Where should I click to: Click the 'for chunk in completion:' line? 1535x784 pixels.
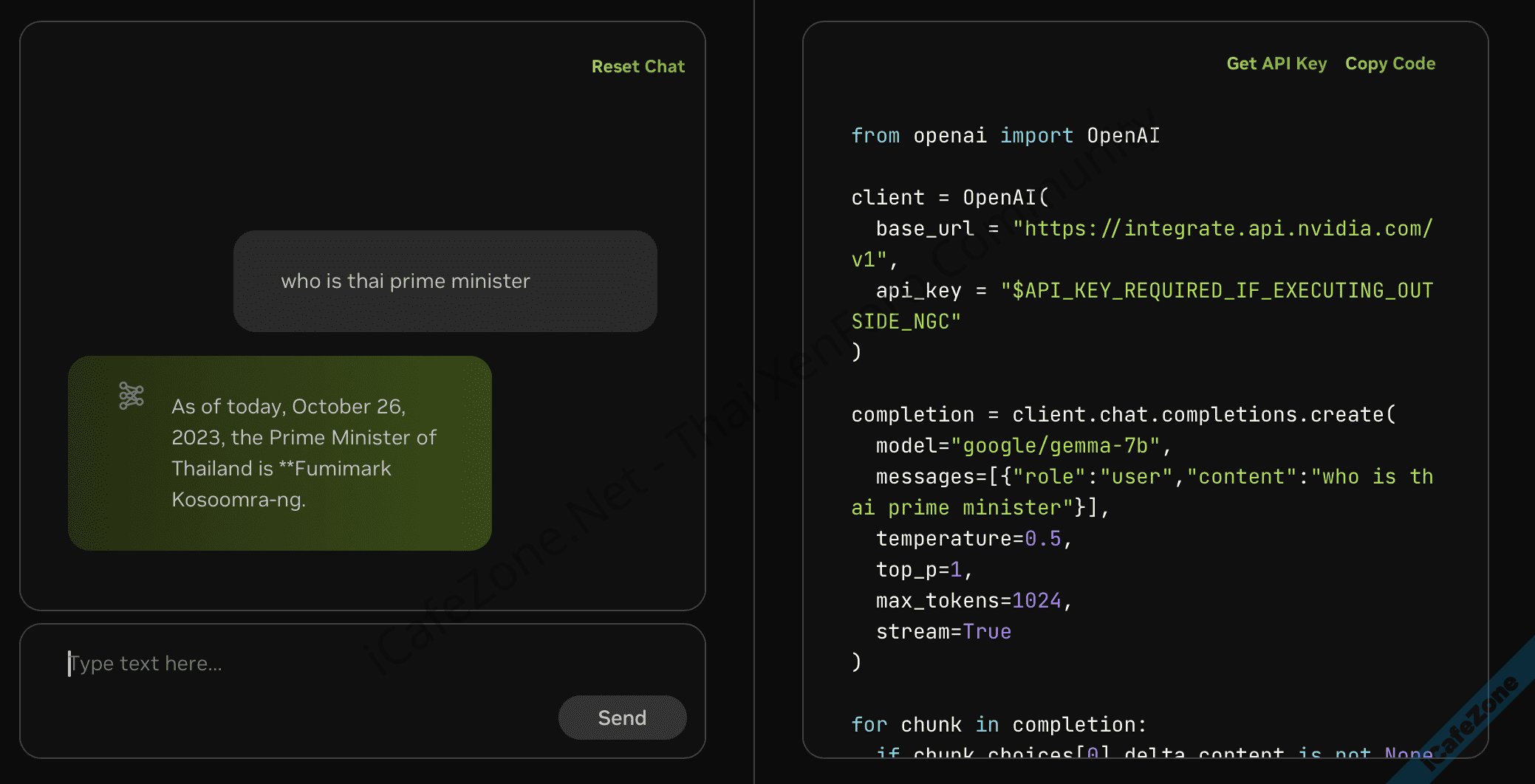tap(998, 725)
